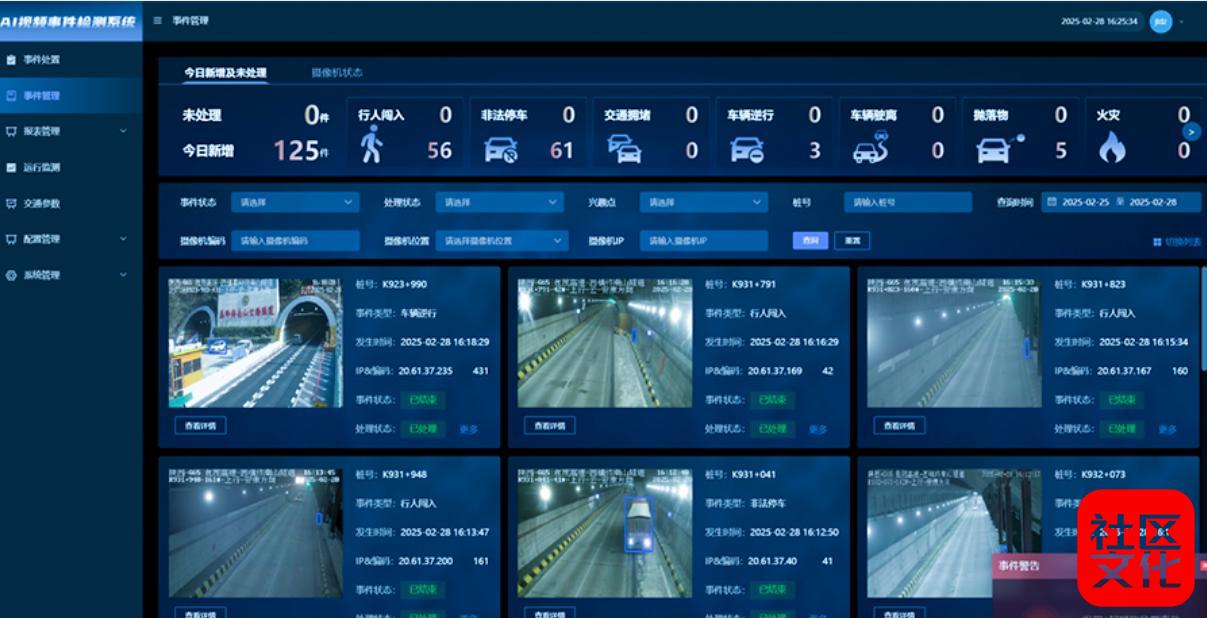Open the 事件状态 dropdown
Image resolution: width=1207 pixels, height=618 pixels.
click(294, 202)
